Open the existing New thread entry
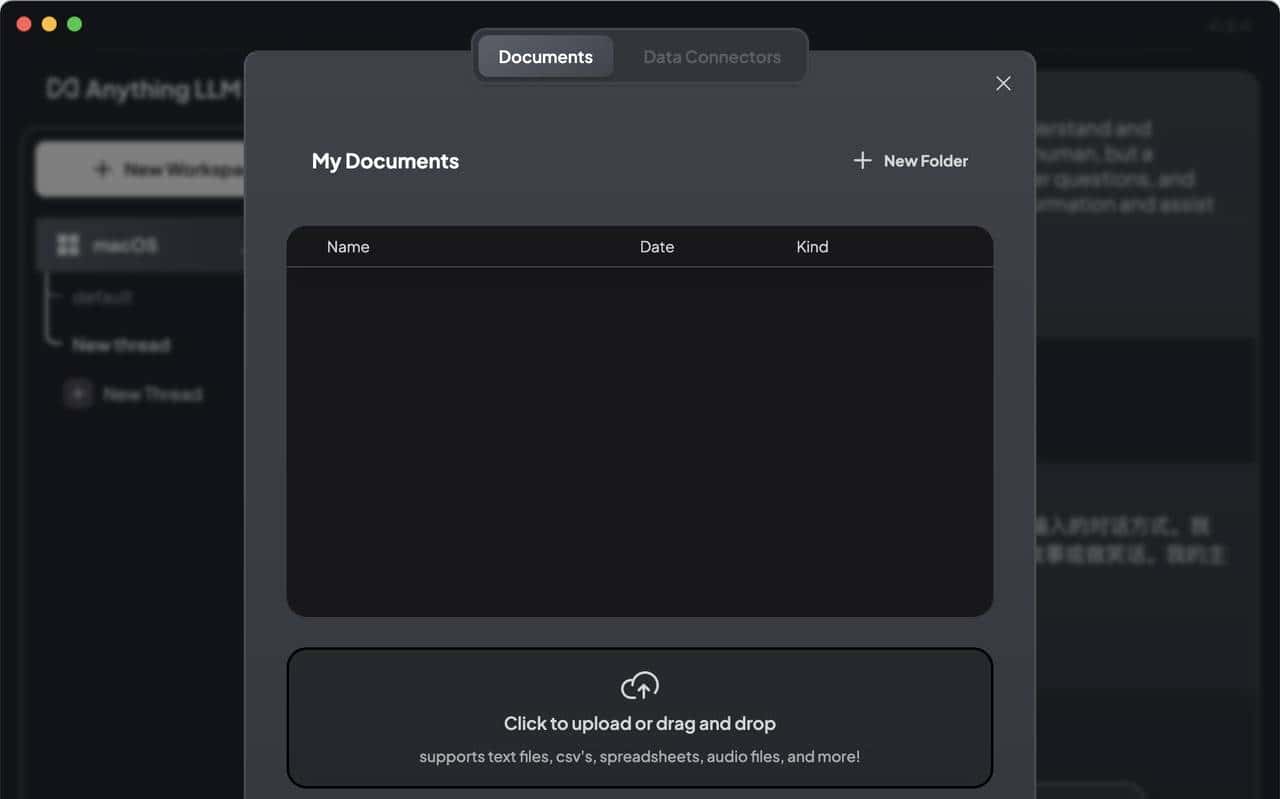Image resolution: width=1280 pixels, height=799 pixels. coord(121,345)
